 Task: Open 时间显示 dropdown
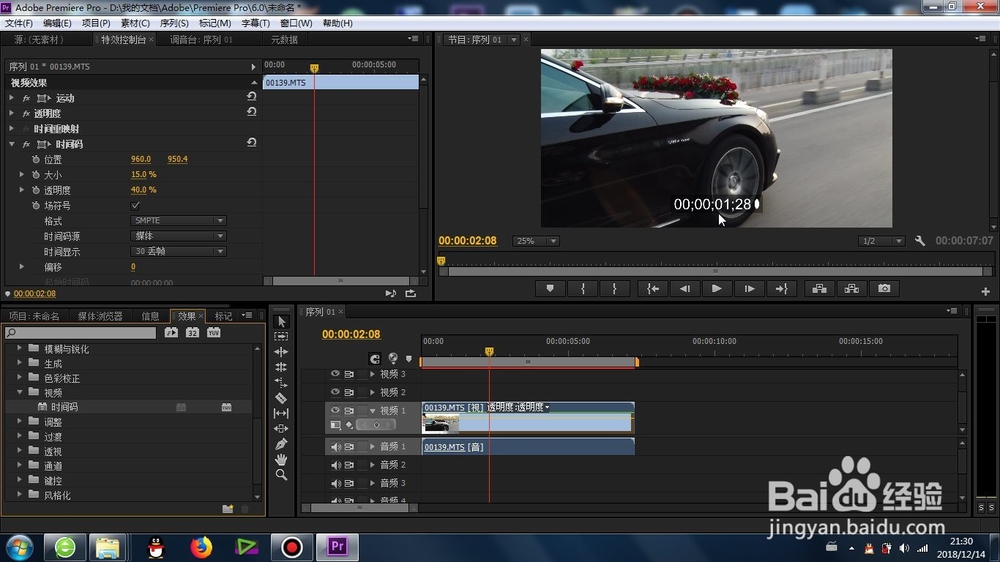pyautogui.click(x=178, y=251)
